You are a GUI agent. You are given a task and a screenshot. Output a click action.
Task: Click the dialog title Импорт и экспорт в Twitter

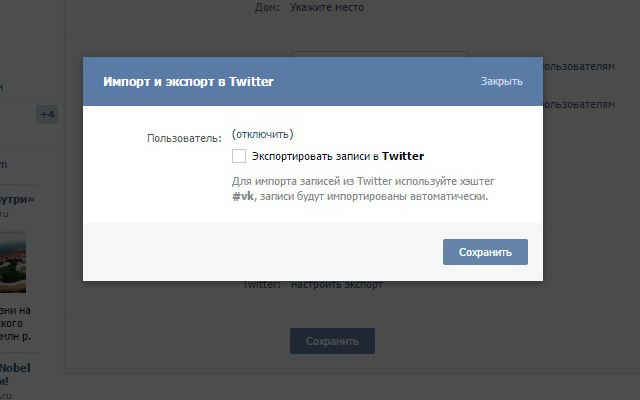[188, 82]
